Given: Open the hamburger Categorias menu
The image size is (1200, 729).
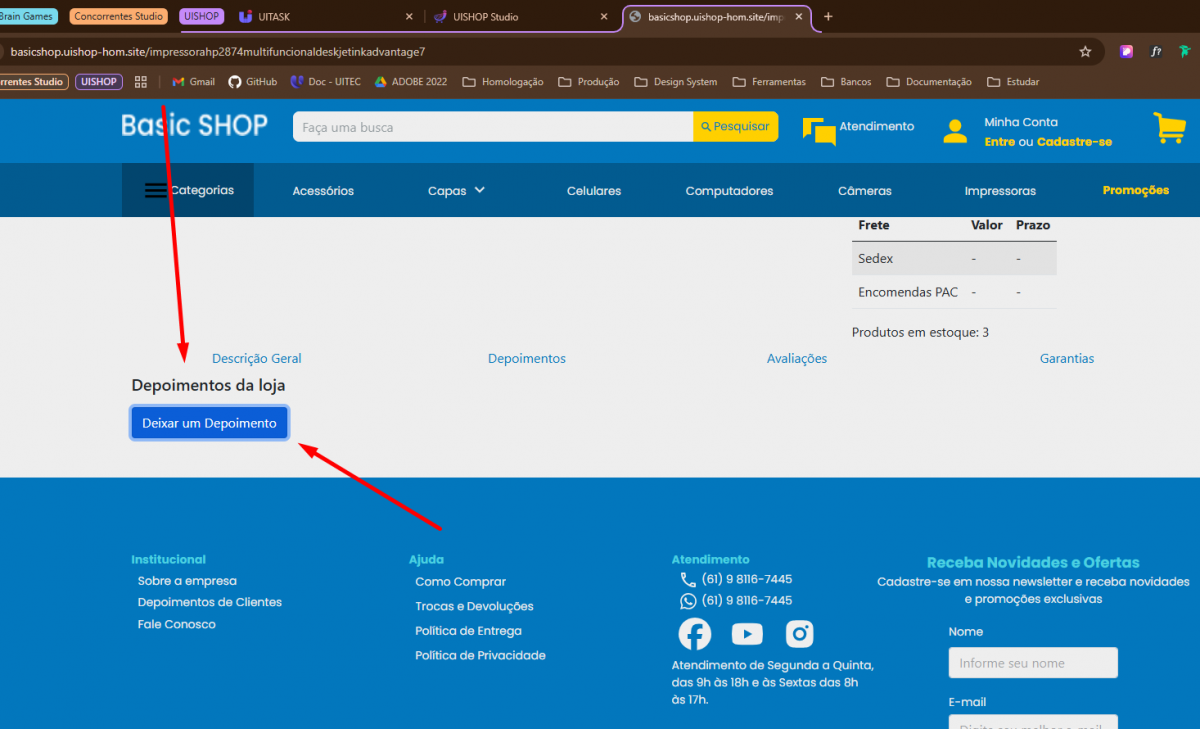Looking at the screenshot, I should point(156,190).
